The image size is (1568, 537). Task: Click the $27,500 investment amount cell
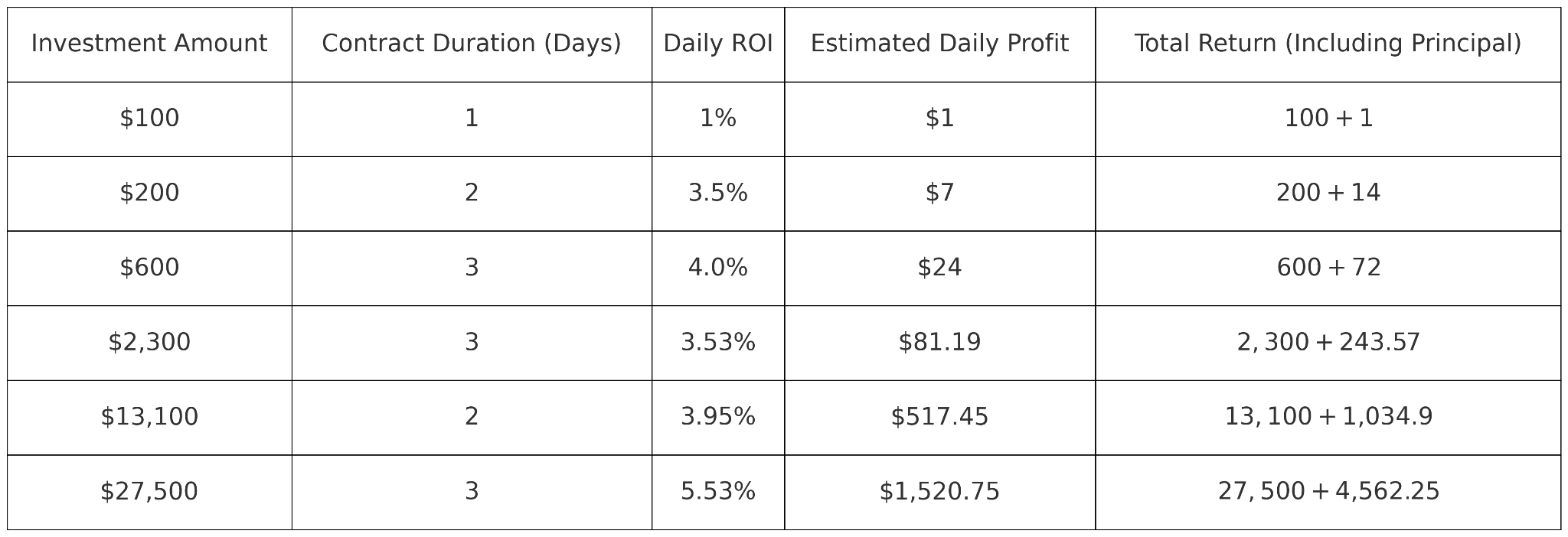pyautogui.click(x=149, y=491)
